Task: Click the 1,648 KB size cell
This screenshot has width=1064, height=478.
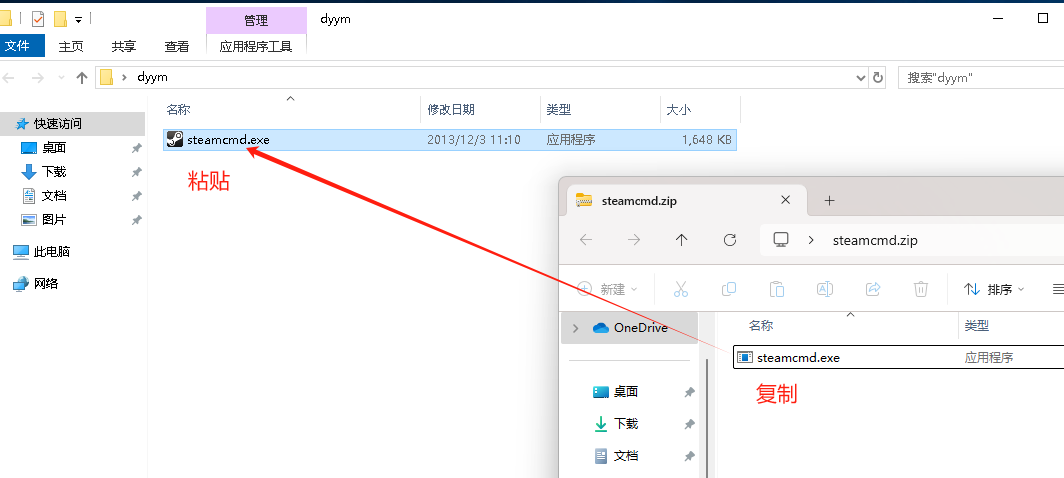Action: click(x=707, y=140)
